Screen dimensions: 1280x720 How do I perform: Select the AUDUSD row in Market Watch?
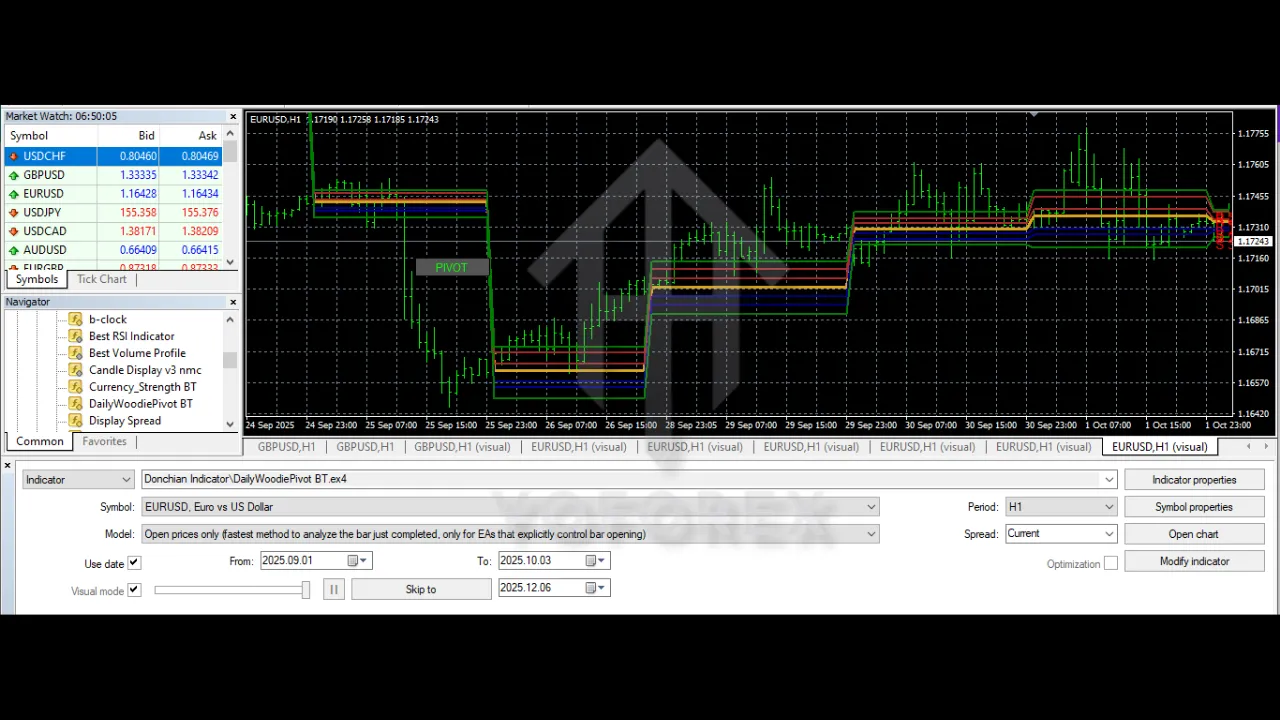113,250
